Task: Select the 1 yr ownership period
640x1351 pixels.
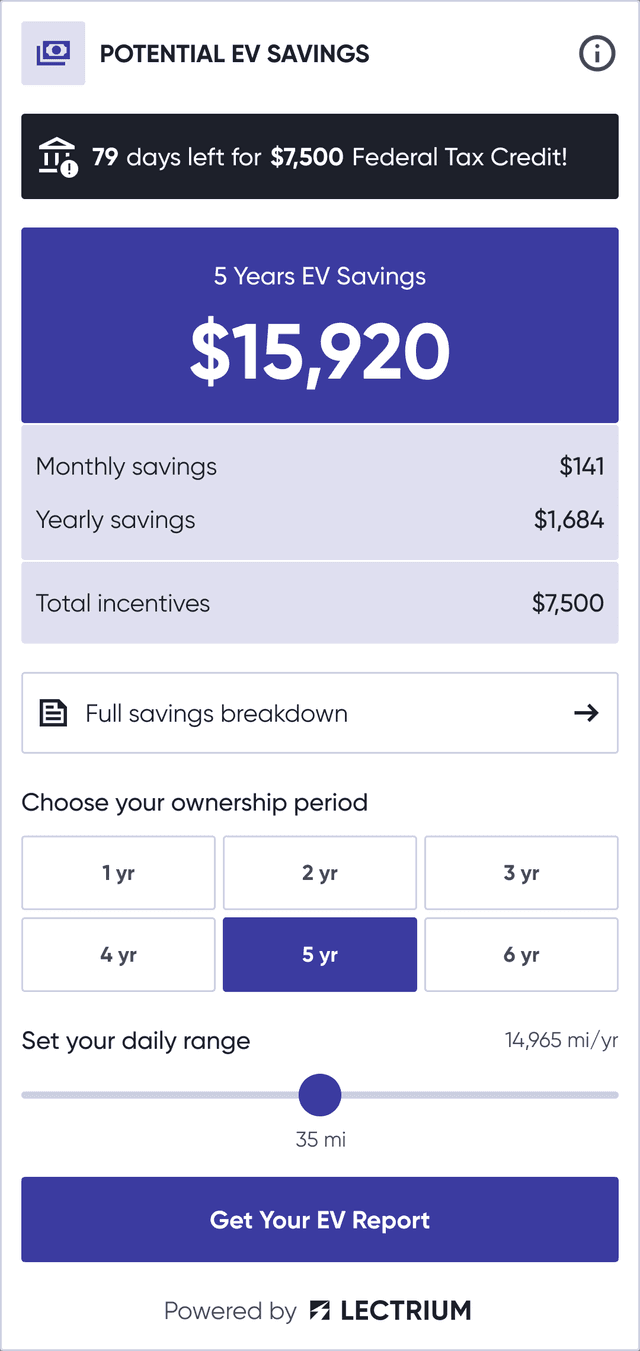Action: pos(118,873)
